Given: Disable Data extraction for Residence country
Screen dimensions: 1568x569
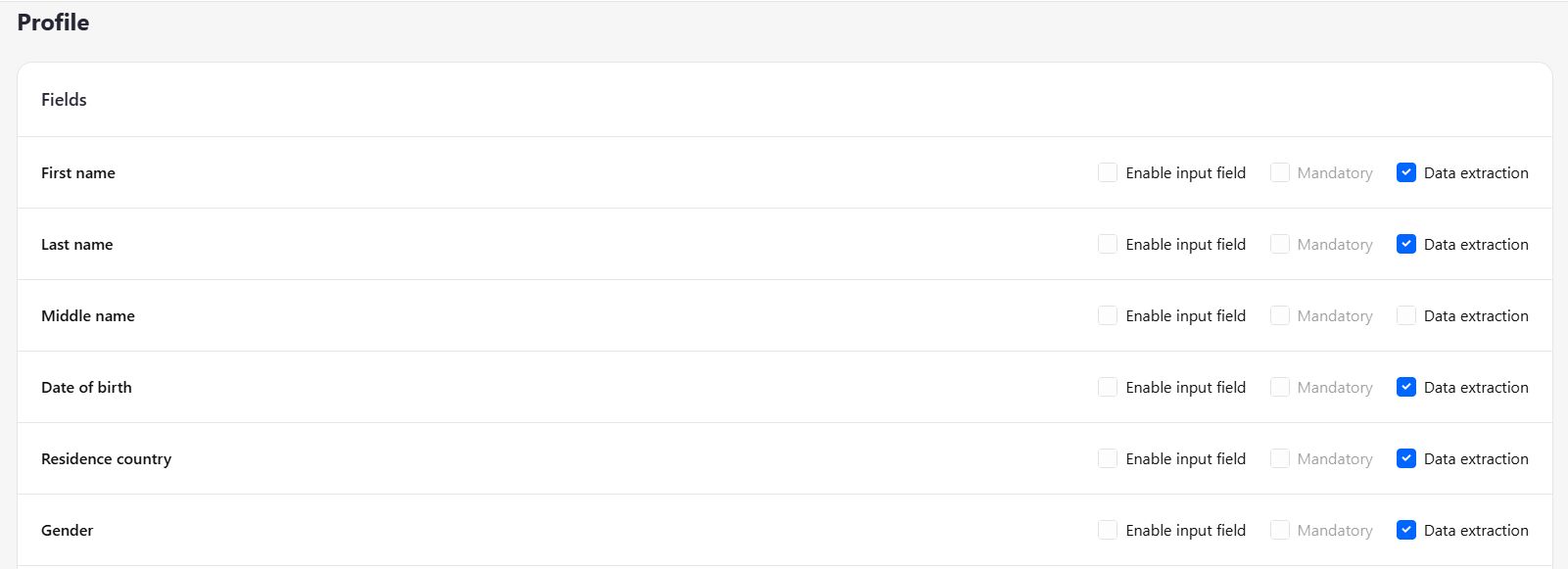Looking at the screenshot, I should pyautogui.click(x=1406, y=458).
